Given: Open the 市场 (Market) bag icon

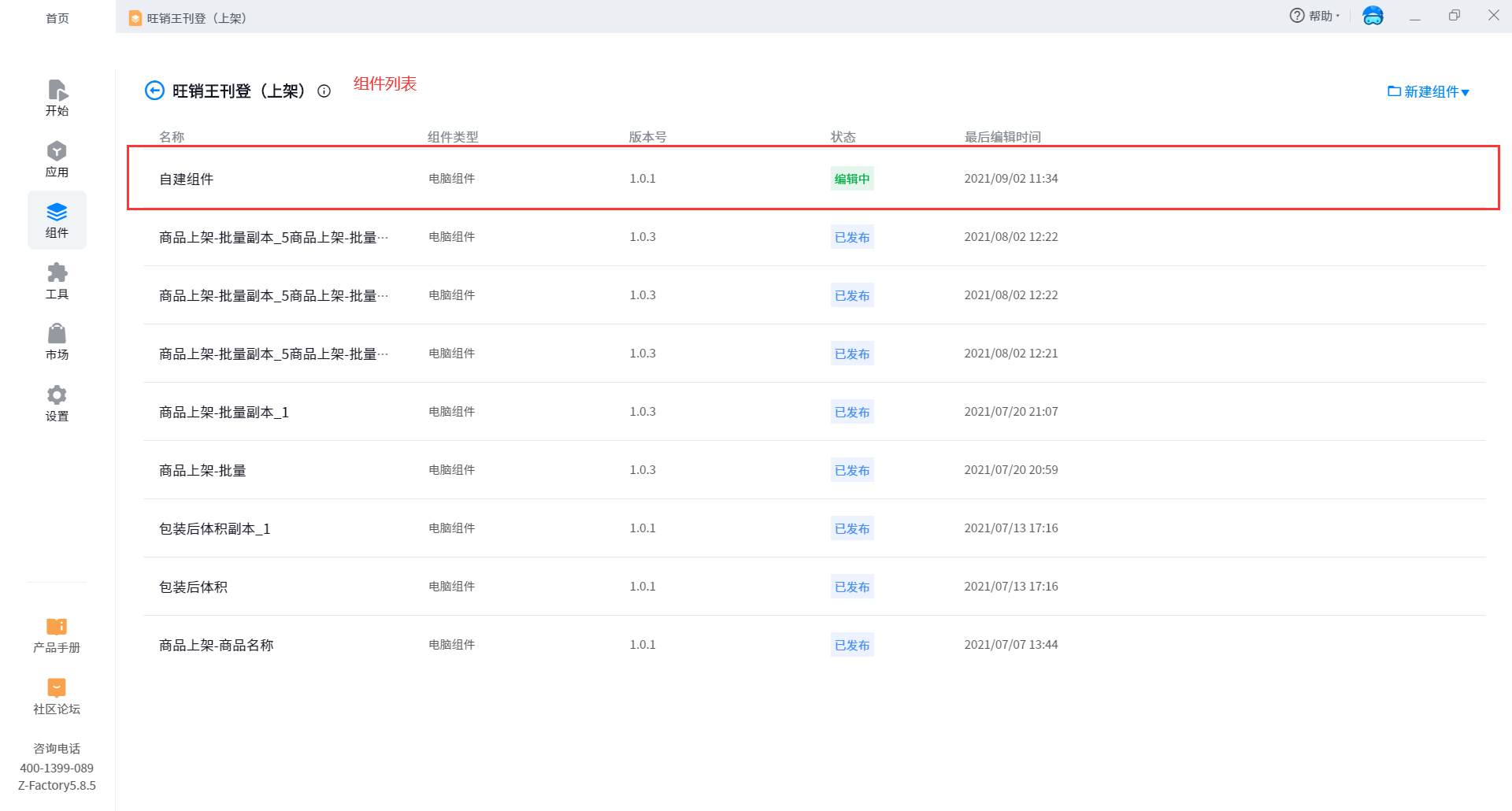Looking at the screenshot, I should pyautogui.click(x=57, y=342).
